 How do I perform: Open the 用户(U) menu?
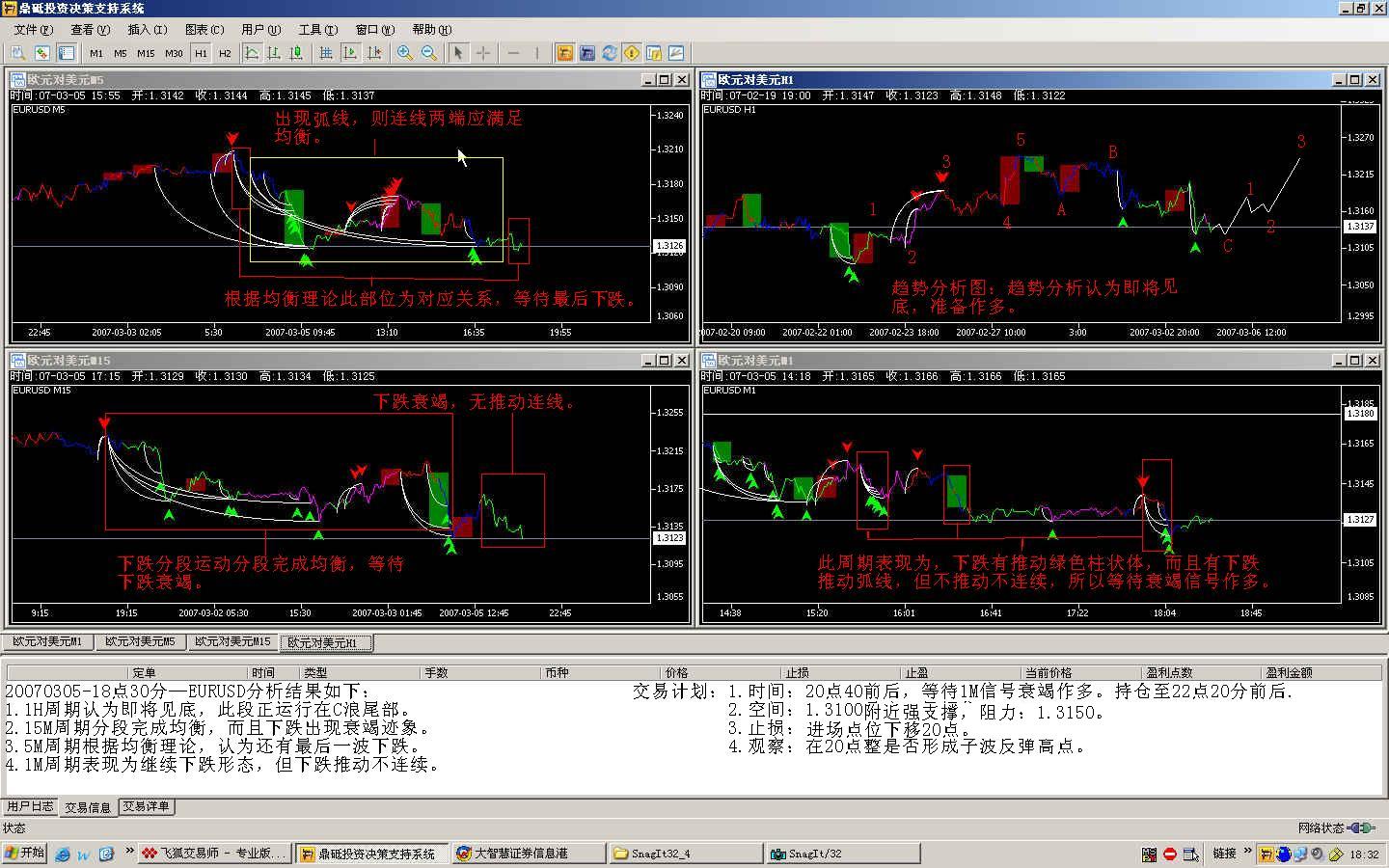click(x=260, y=30)
